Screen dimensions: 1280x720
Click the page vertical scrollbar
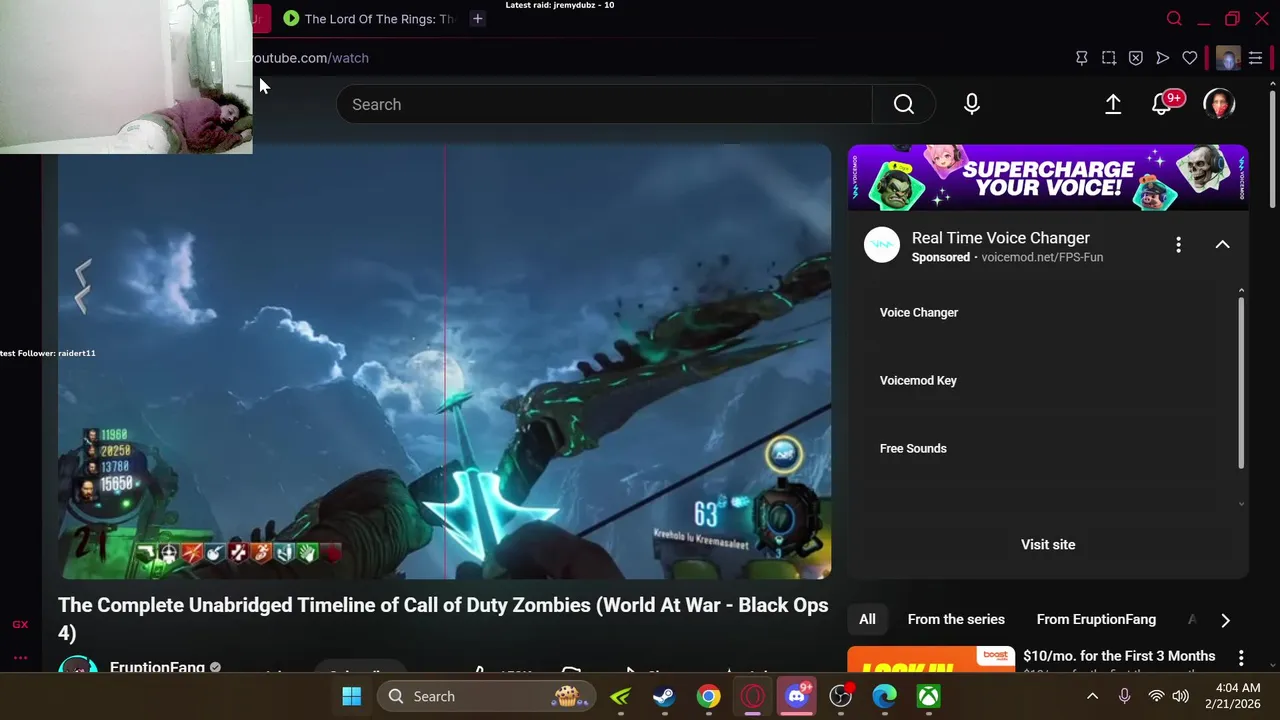[1273, 150]
